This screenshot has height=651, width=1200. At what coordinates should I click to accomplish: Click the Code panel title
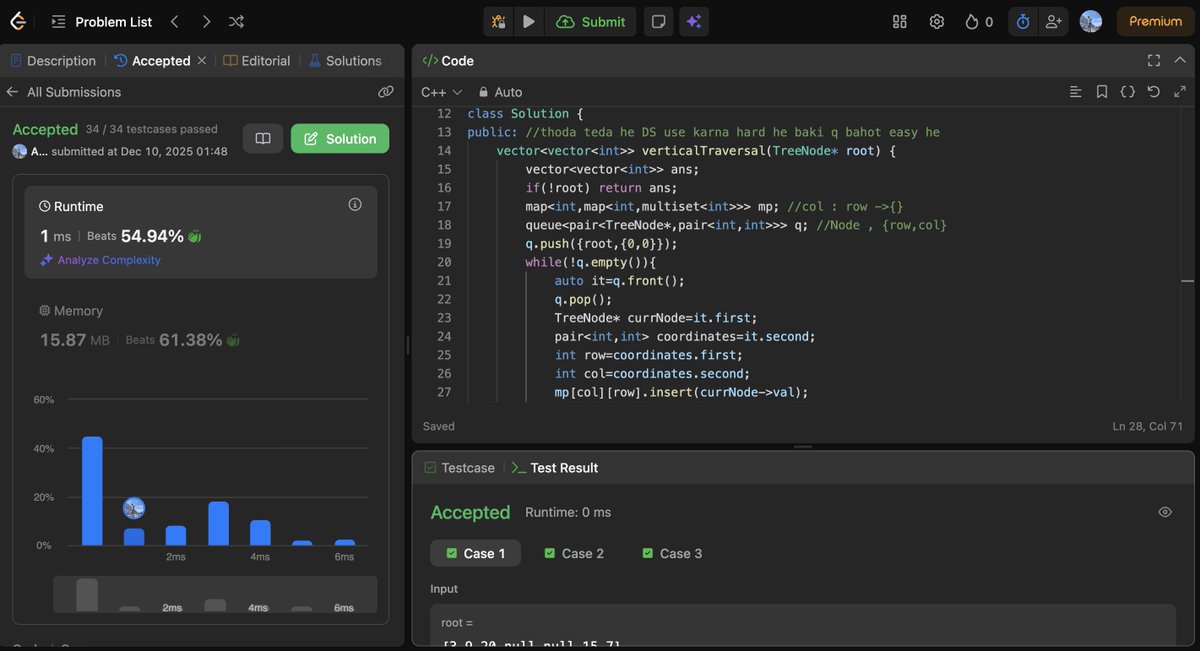point(448,61)
